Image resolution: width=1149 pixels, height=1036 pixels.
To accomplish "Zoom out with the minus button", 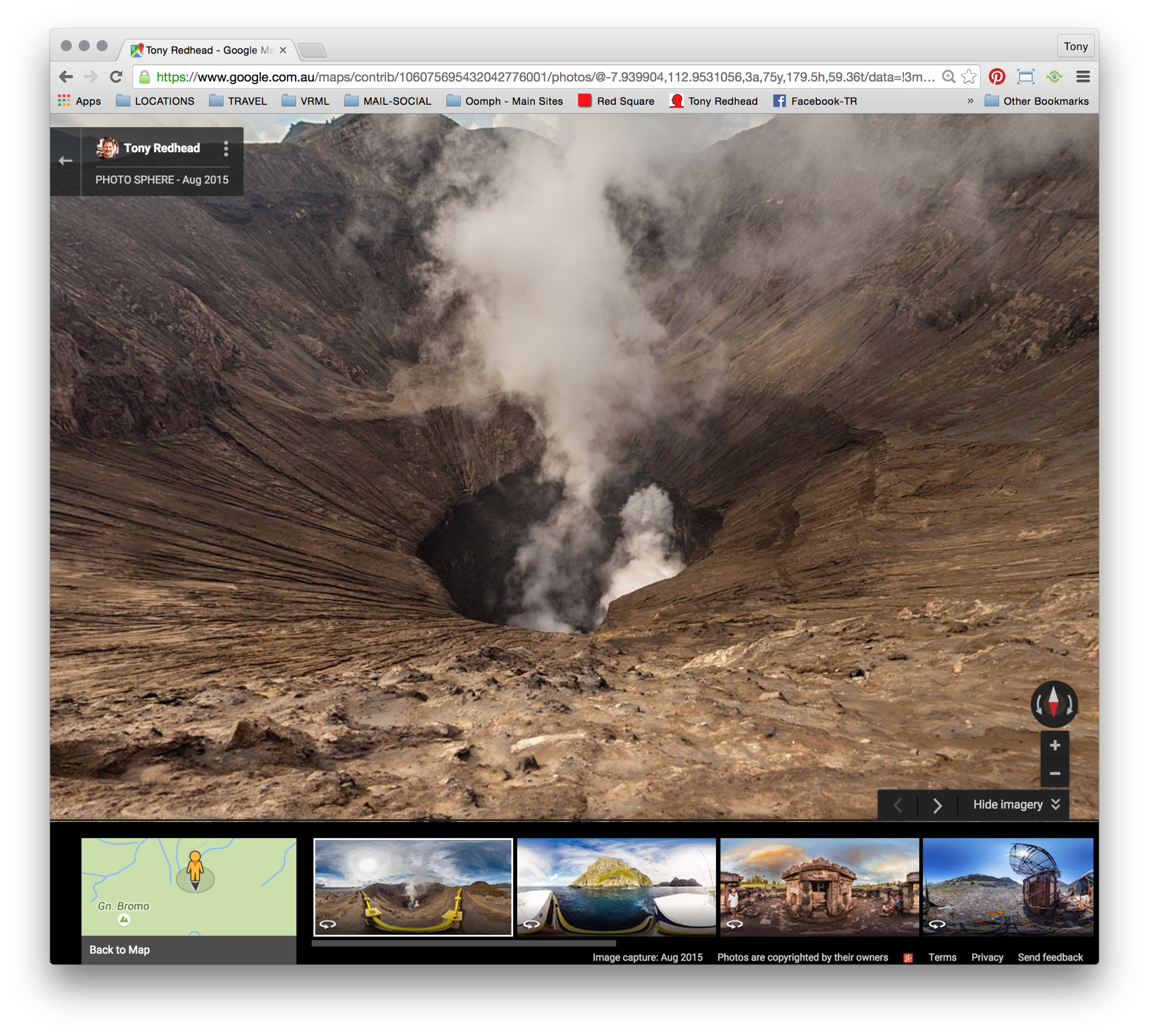I will pos(1054,774).
